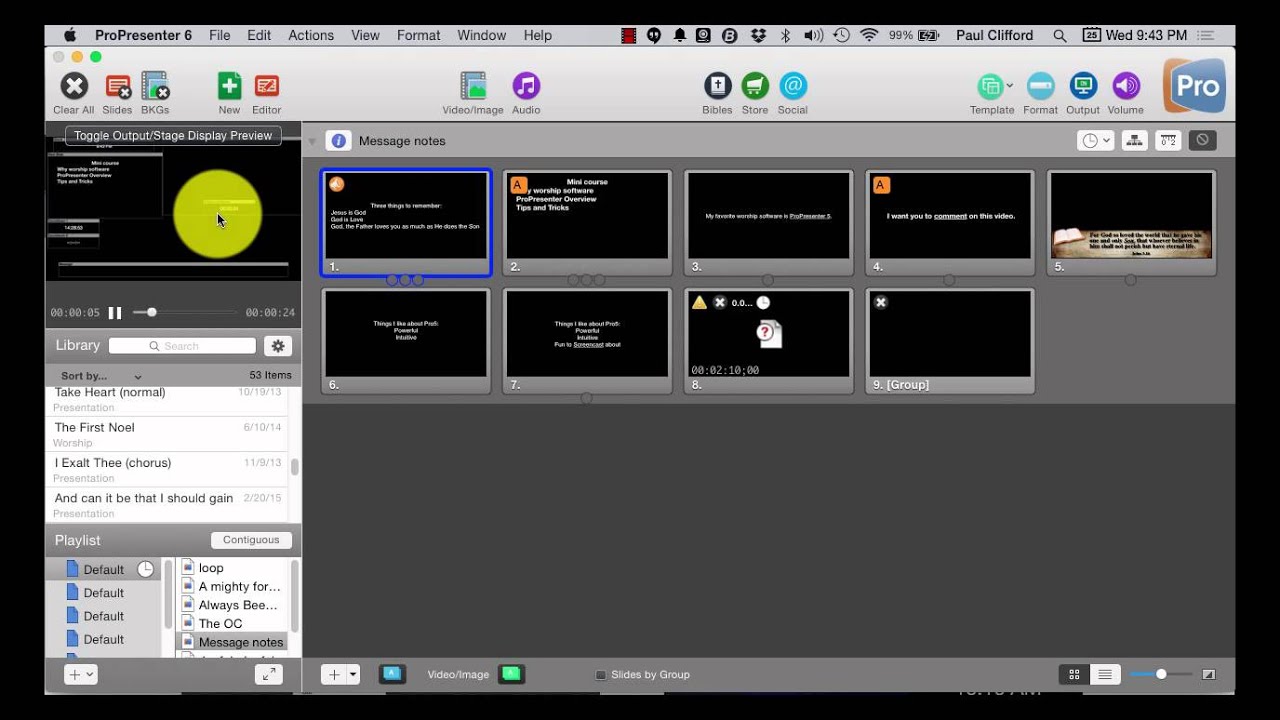
Task: Open the Format menu in the menu bar
Action: pos(418,35)
